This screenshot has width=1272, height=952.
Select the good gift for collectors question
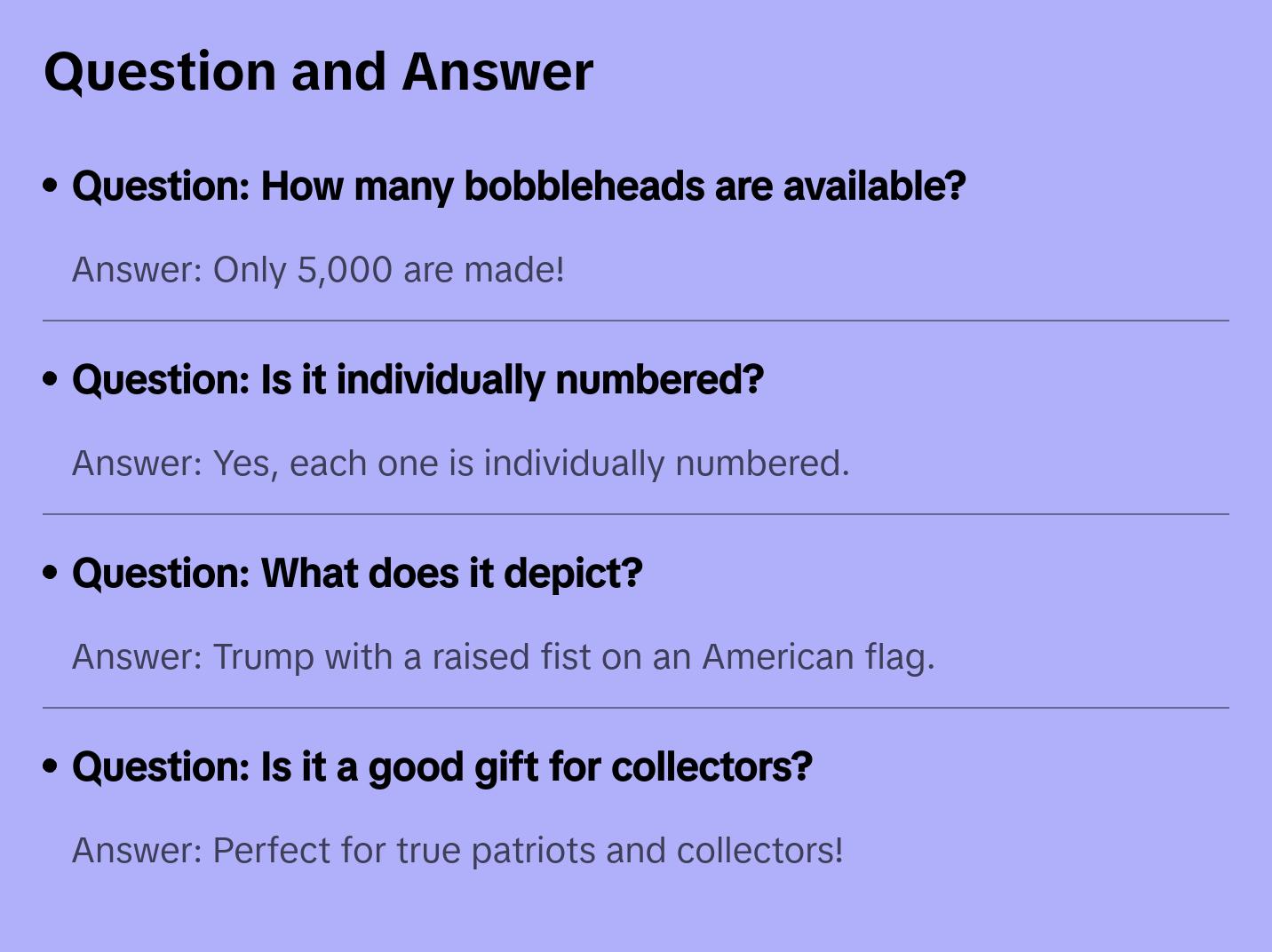pos(442,767)
